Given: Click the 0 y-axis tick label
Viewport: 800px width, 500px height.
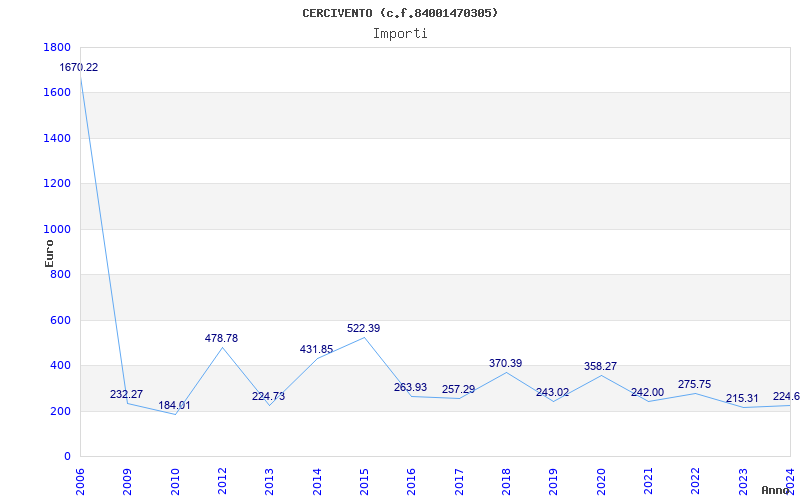Looking at the screenshot, I should 67,457.
